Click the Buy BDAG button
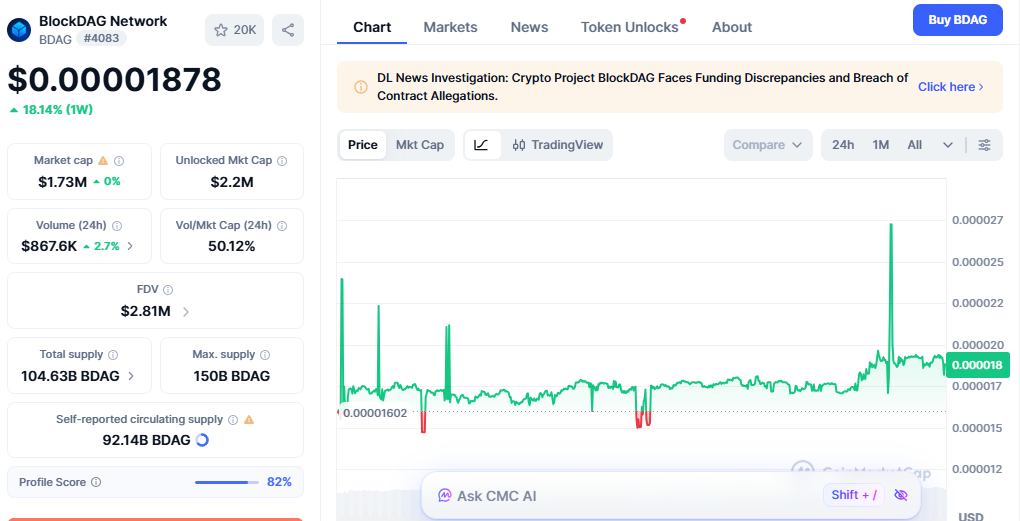The height and width of the screenshot is (521, 1020). [958, 20]
